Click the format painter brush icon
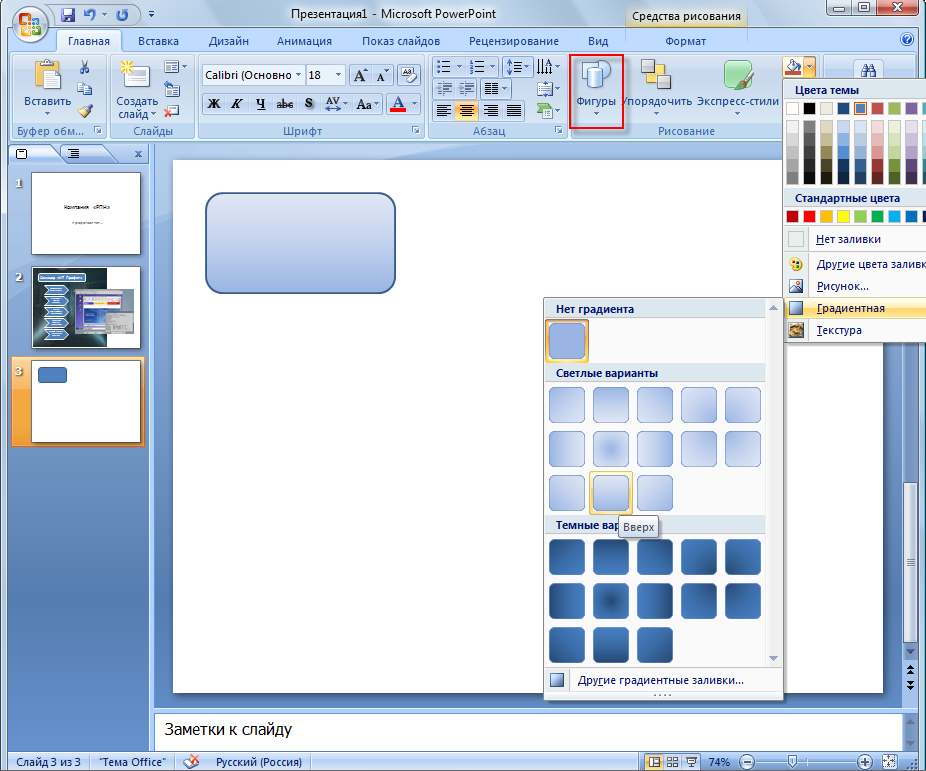926x771 pixels. coord(85,110)
